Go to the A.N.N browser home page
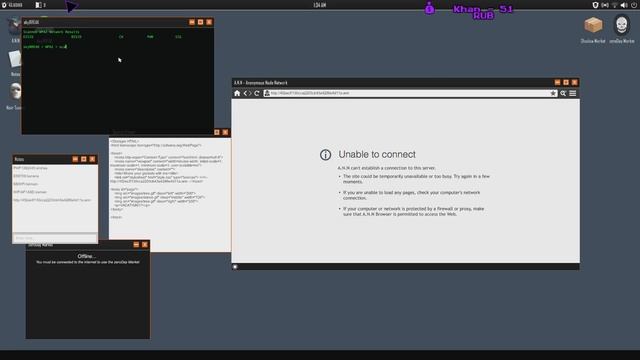The height and width of the screenshot is (360, 640). point(237,93)
